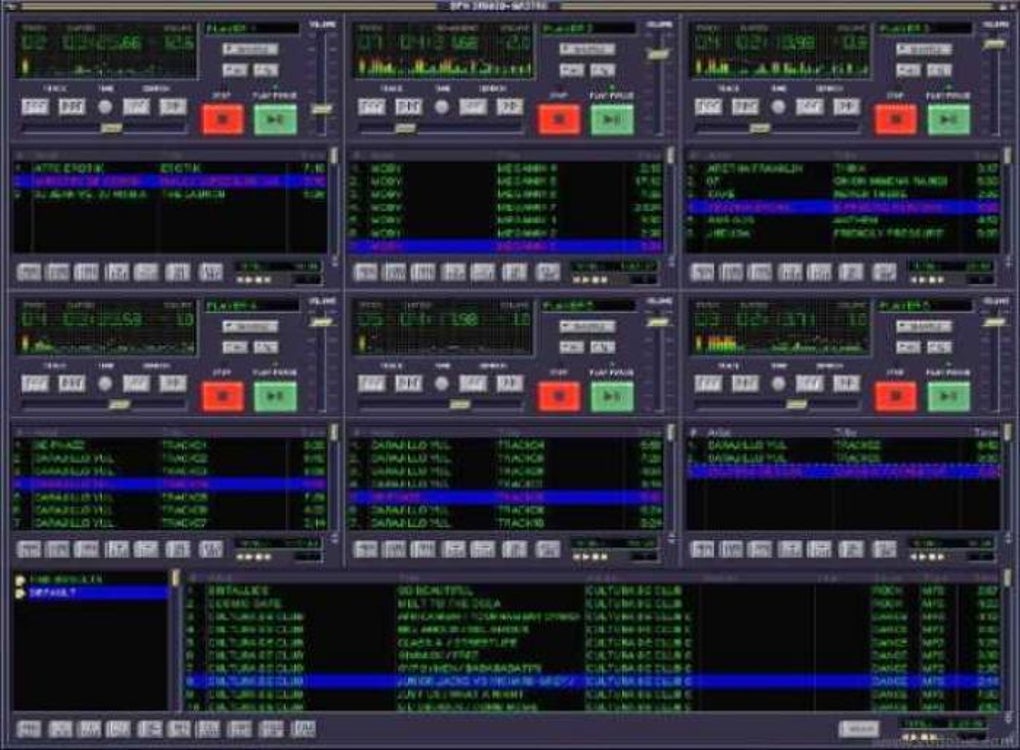
Task: Toggle the round Time button on Player 1
Action: pyautogui.click(x=105, y=106)
